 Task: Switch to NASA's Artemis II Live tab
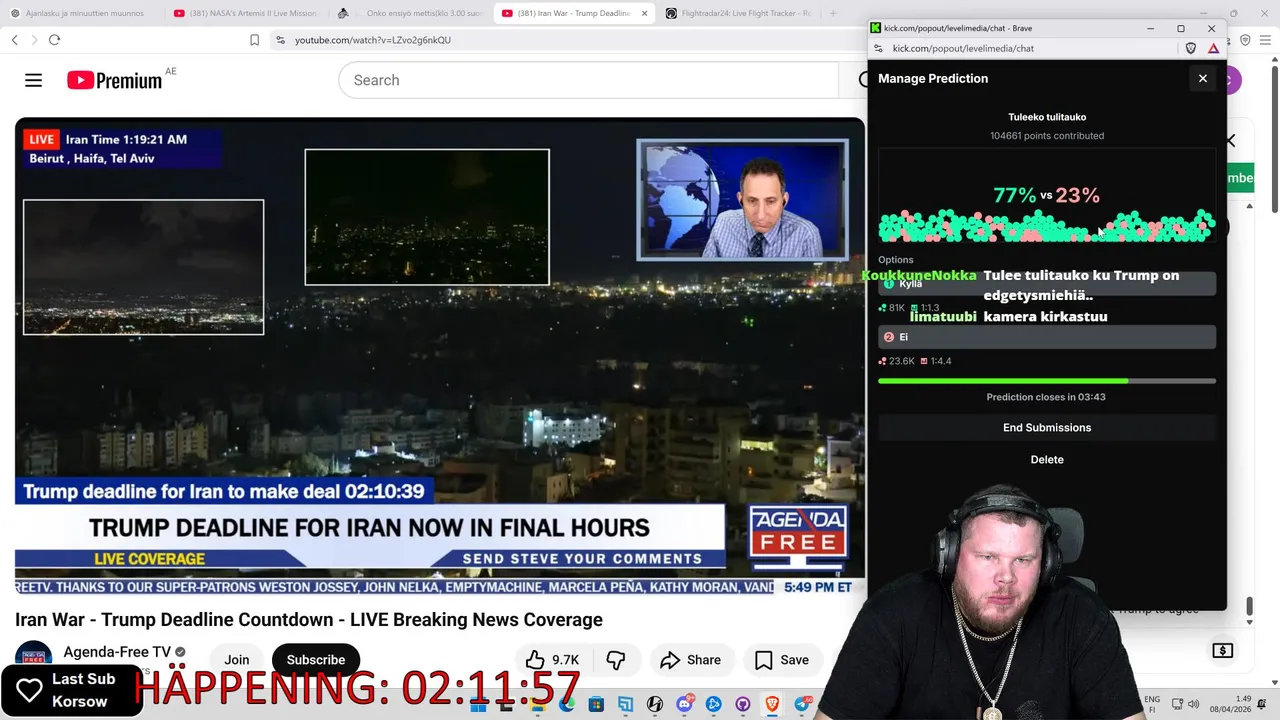point(245,13)
